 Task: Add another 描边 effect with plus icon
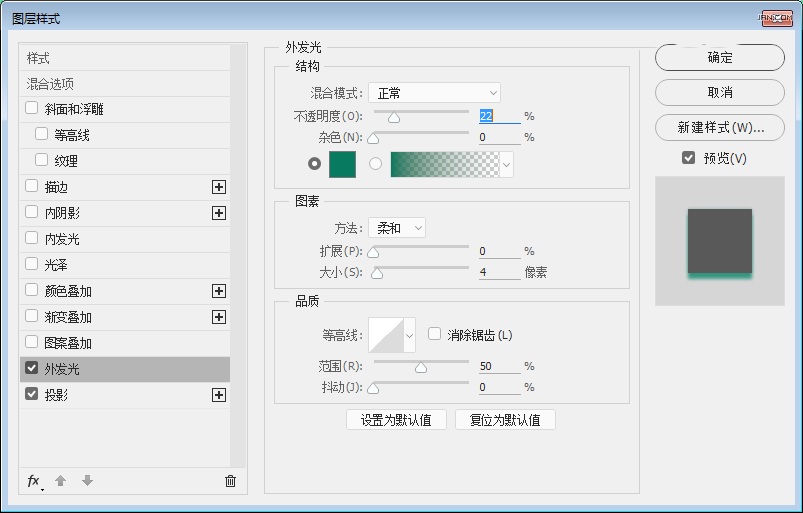(x=219, y=187)
